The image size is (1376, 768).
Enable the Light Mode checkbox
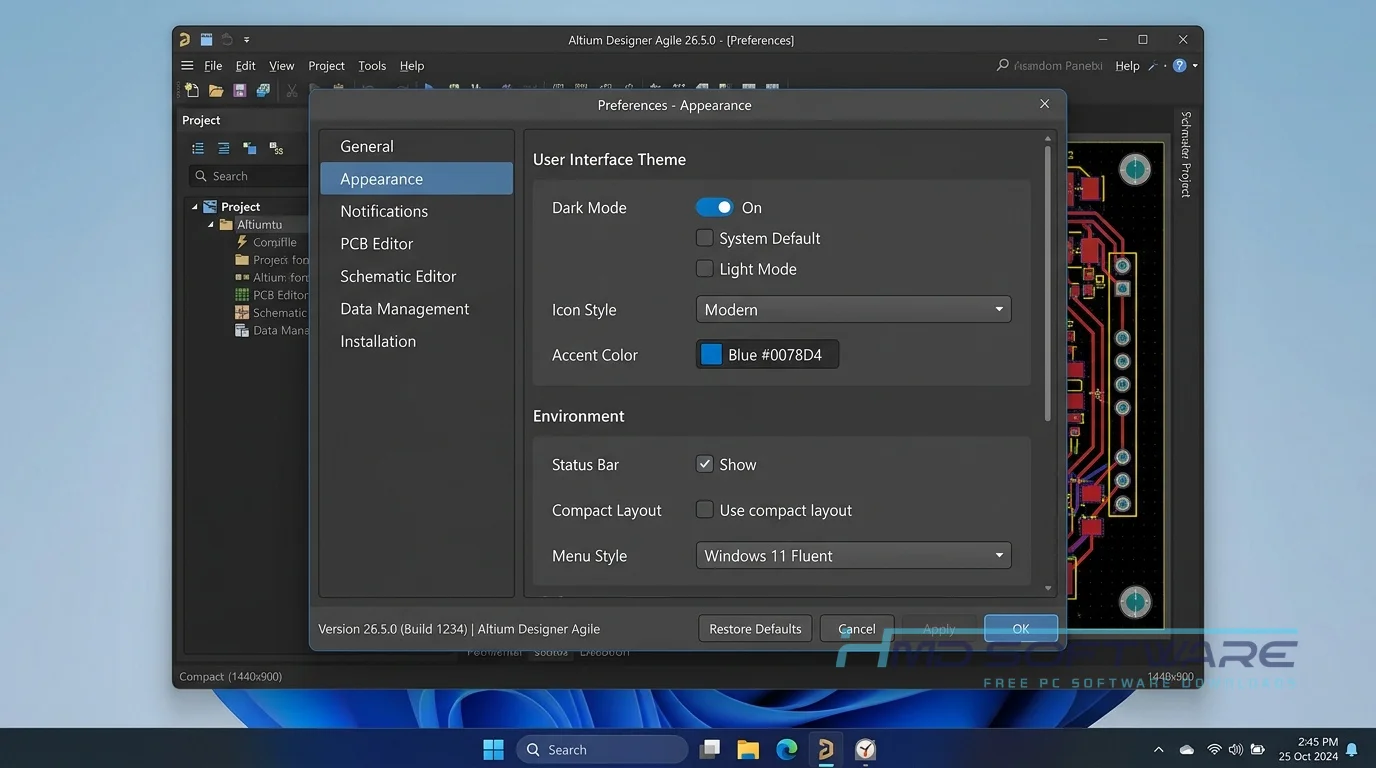[x=705, y=269]
